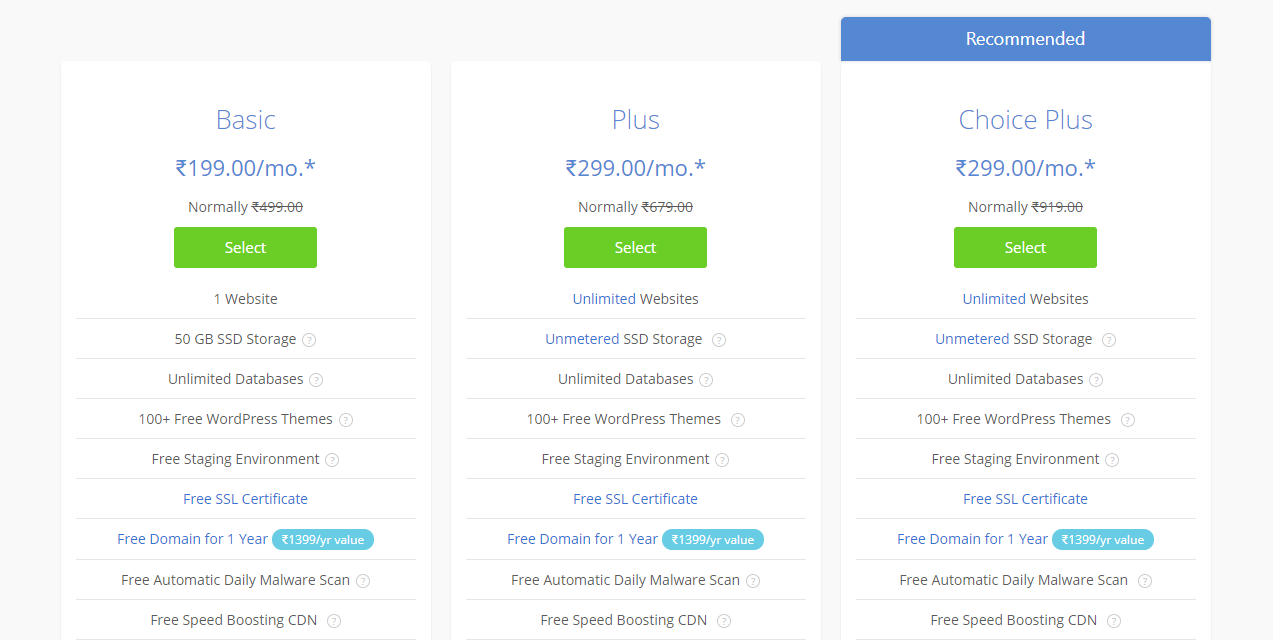Open Free SSL Certificate link in Plus plan
The image size is (1273, 640).
tap(635, 499)
